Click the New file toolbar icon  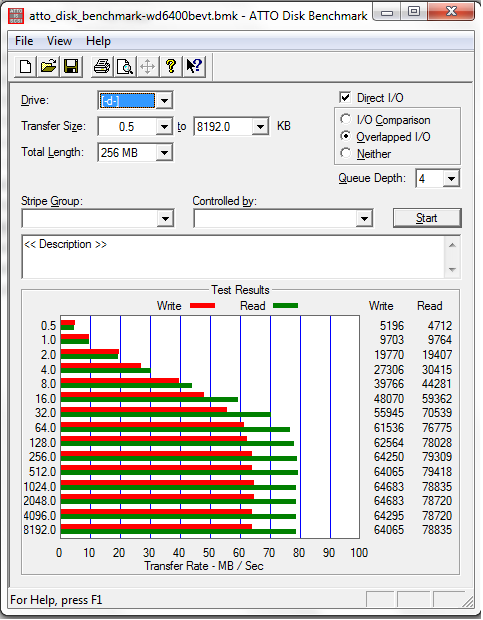[26, 66]
